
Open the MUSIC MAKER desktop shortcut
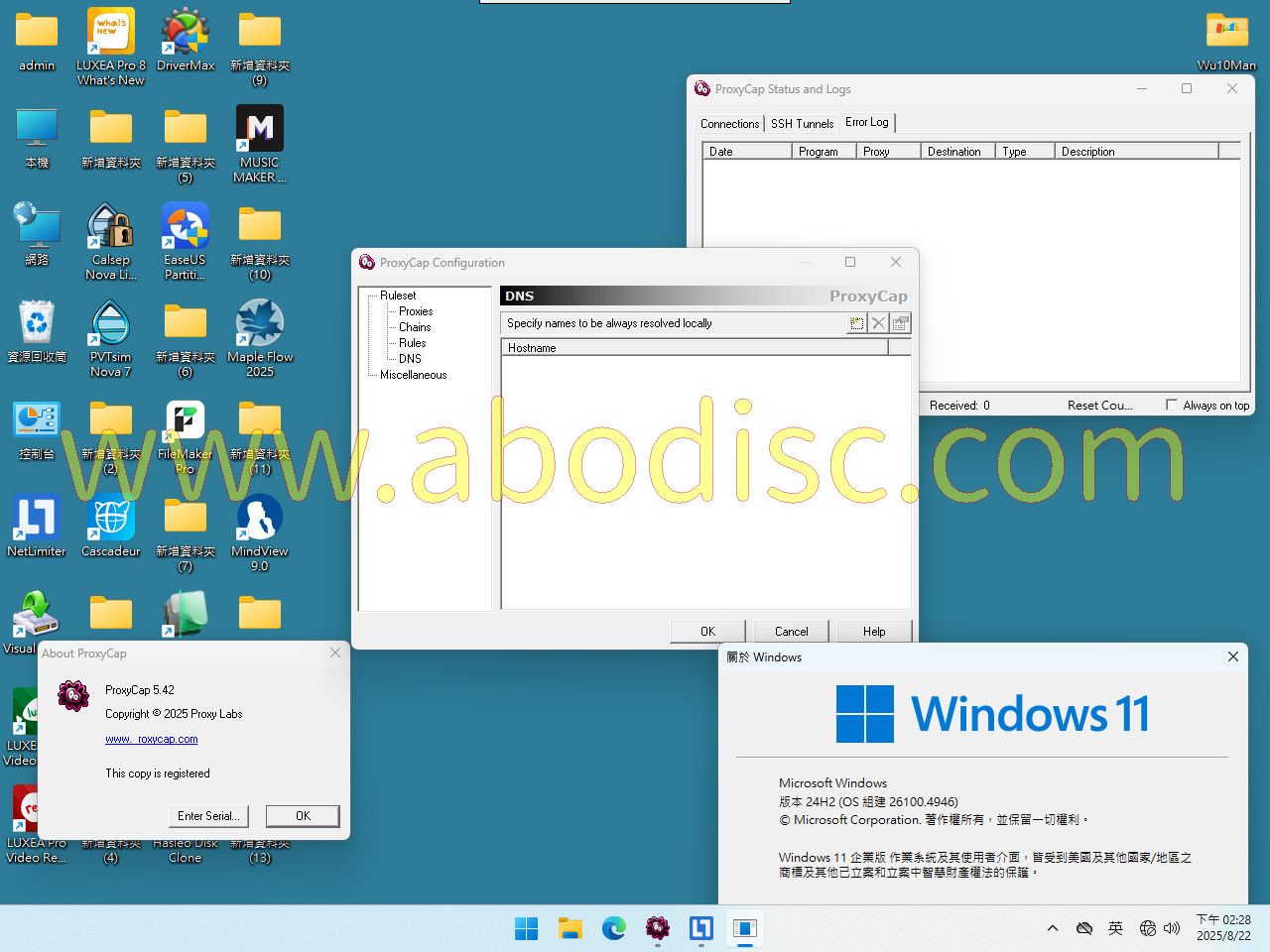260,144
